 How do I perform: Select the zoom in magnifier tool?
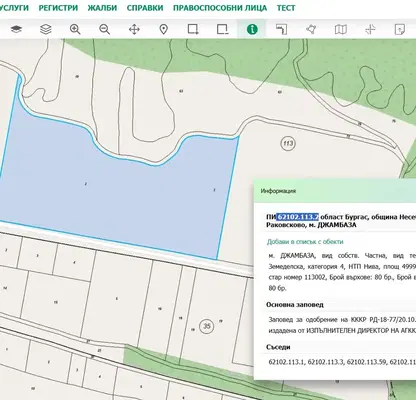click(x=75, y=29)
